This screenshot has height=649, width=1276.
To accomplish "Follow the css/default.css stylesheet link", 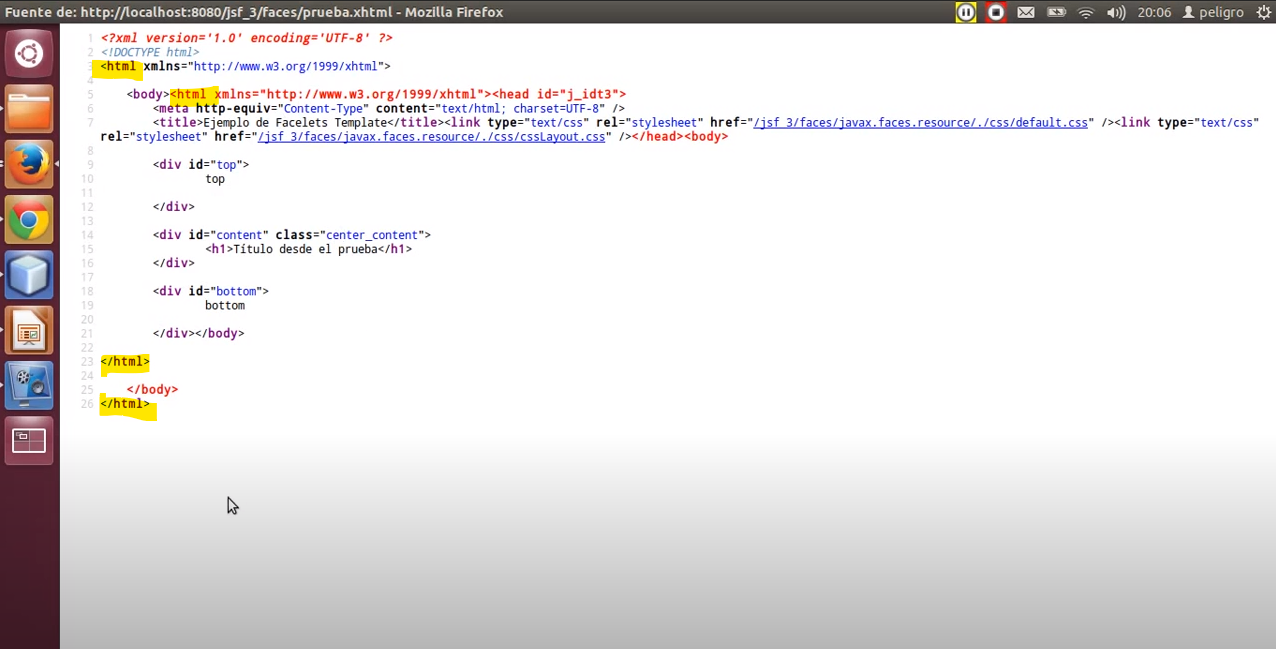I will pos(920,123).
